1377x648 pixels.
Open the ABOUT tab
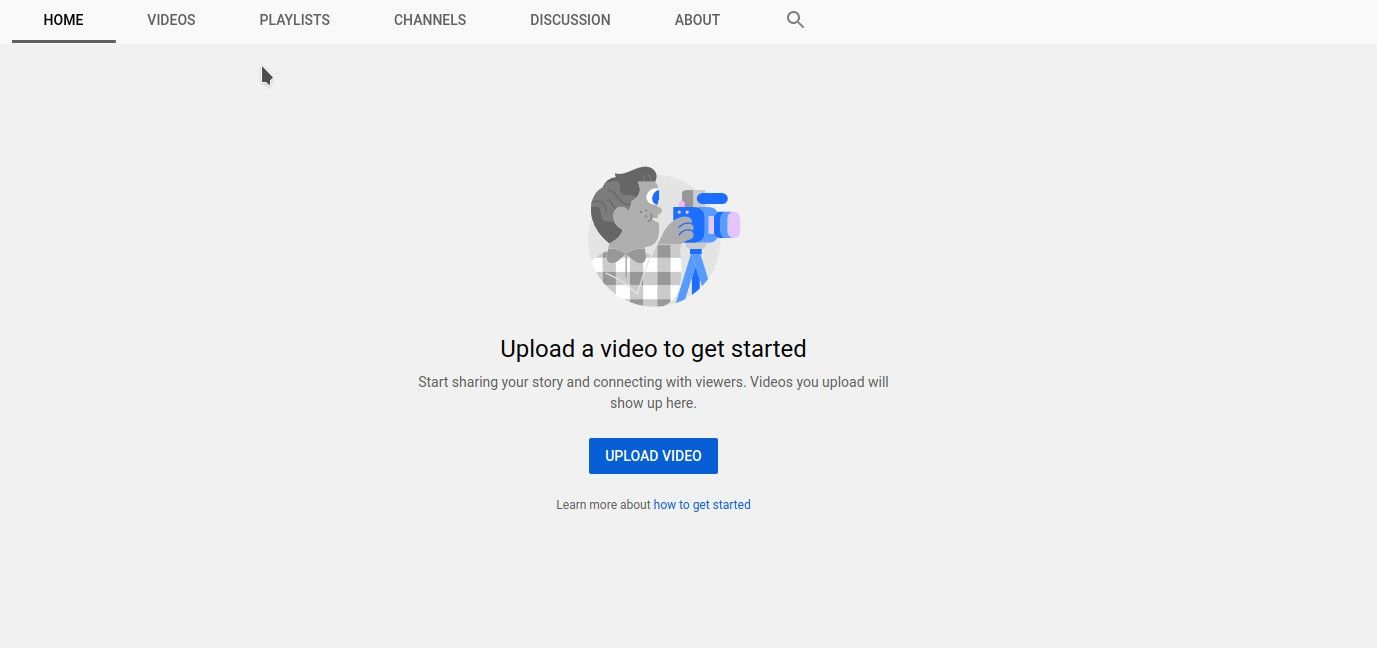(697, 20)
